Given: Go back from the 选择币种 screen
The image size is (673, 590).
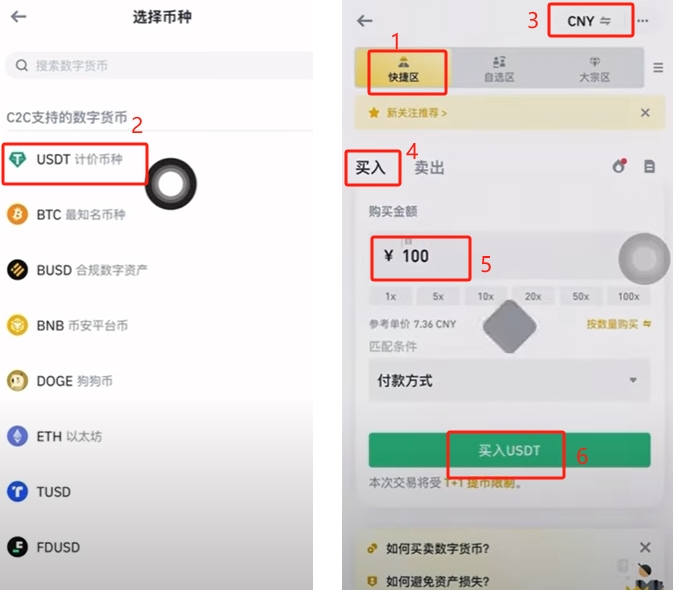Looking at the screenshot, I should click(18, 17).
